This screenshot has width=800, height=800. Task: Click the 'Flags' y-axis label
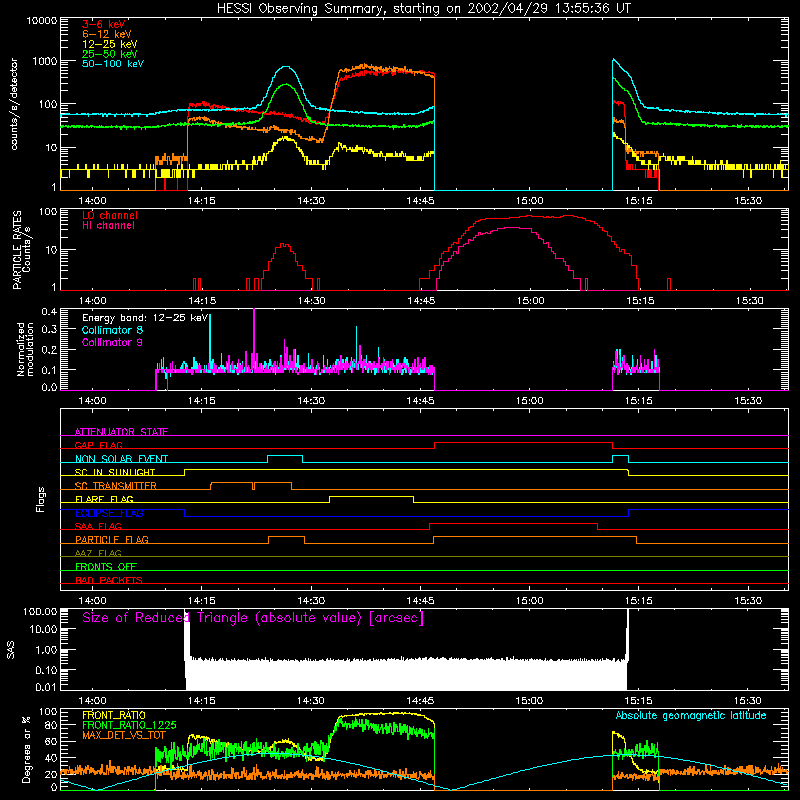40,499
